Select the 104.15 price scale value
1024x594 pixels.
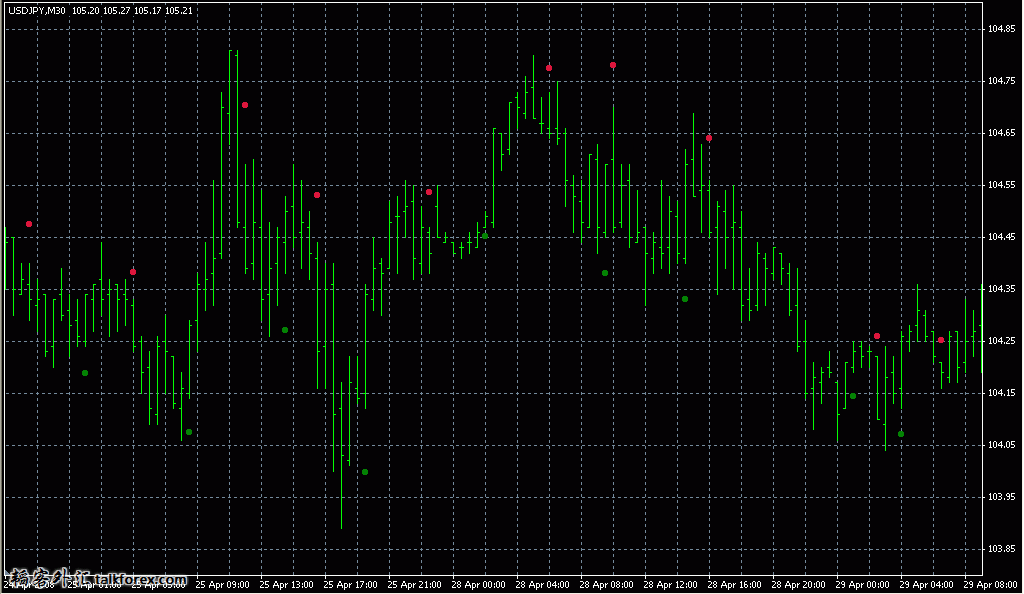point(1003,393)
